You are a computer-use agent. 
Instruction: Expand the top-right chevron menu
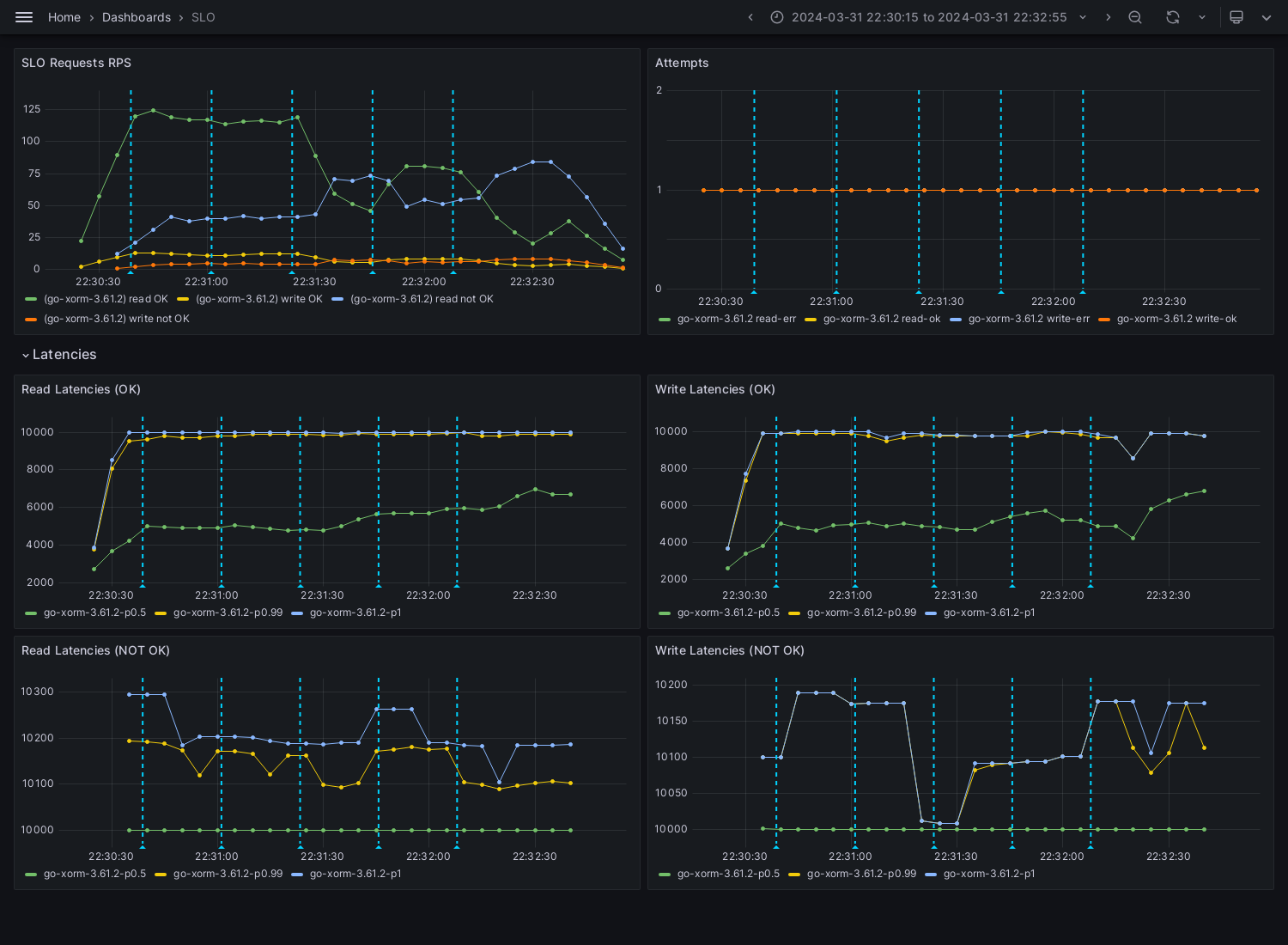point(1267,17)
